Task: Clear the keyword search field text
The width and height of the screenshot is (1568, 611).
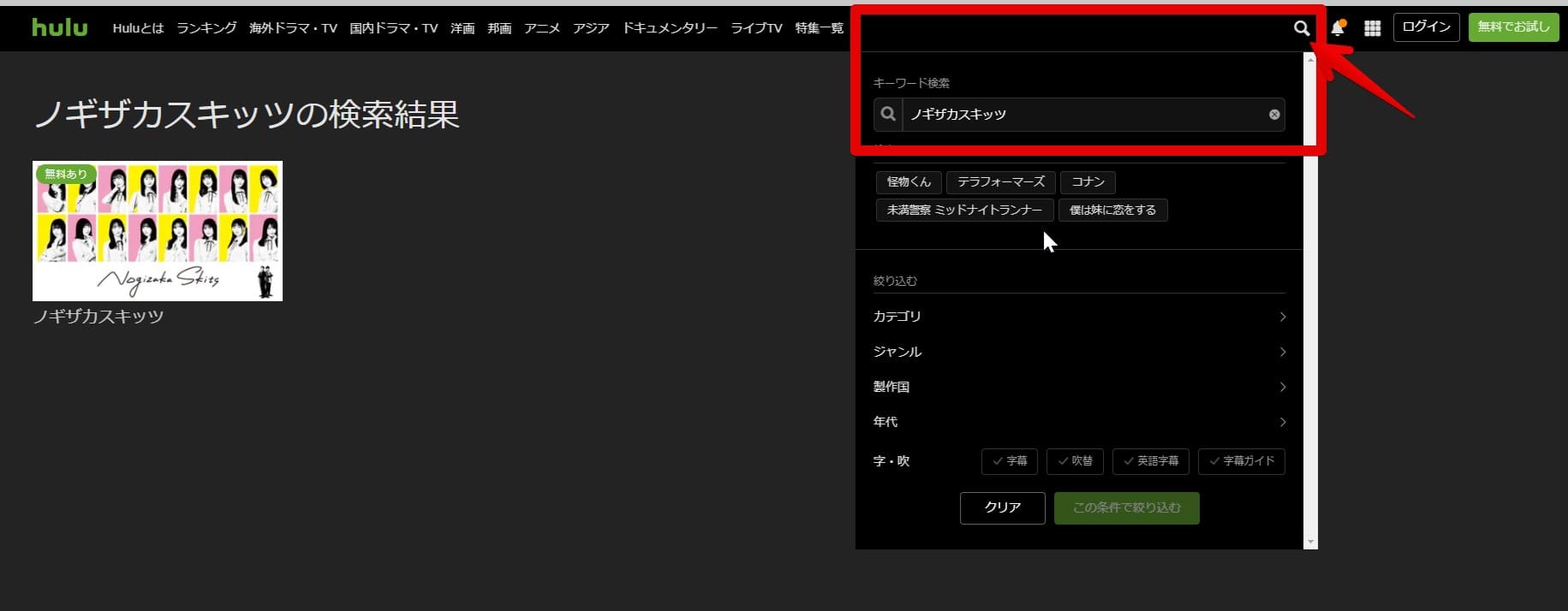Action: click(x=1274, y=115)
